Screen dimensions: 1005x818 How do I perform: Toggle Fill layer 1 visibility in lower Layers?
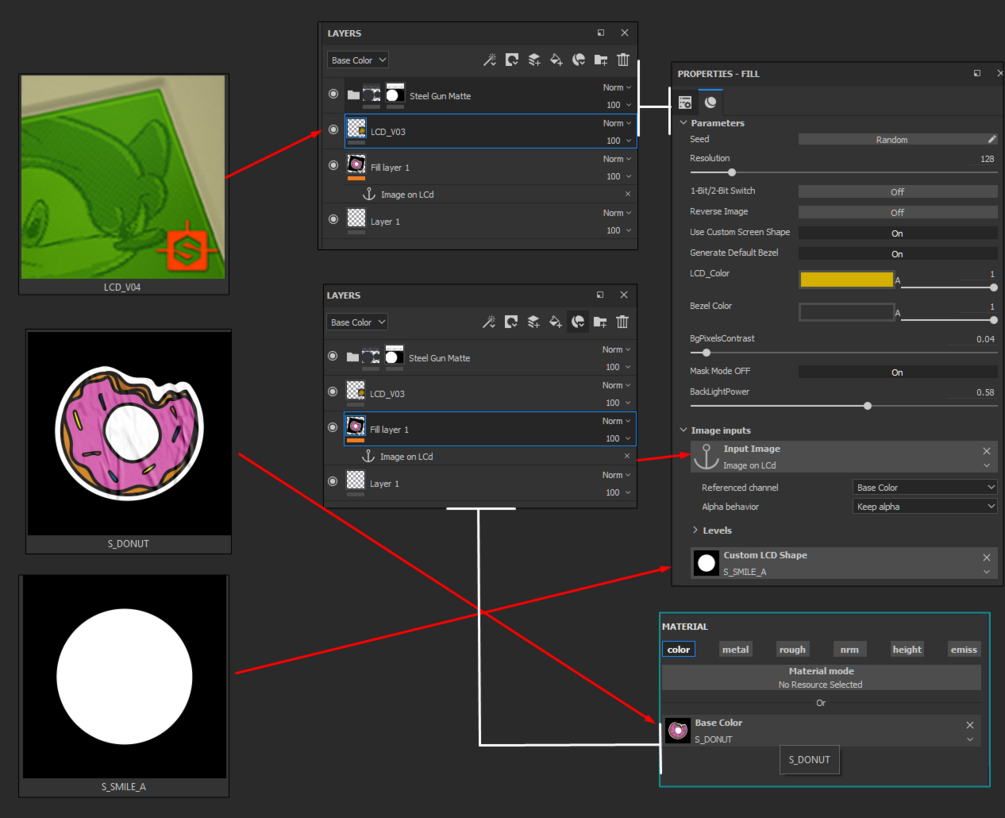coord(333,428)
